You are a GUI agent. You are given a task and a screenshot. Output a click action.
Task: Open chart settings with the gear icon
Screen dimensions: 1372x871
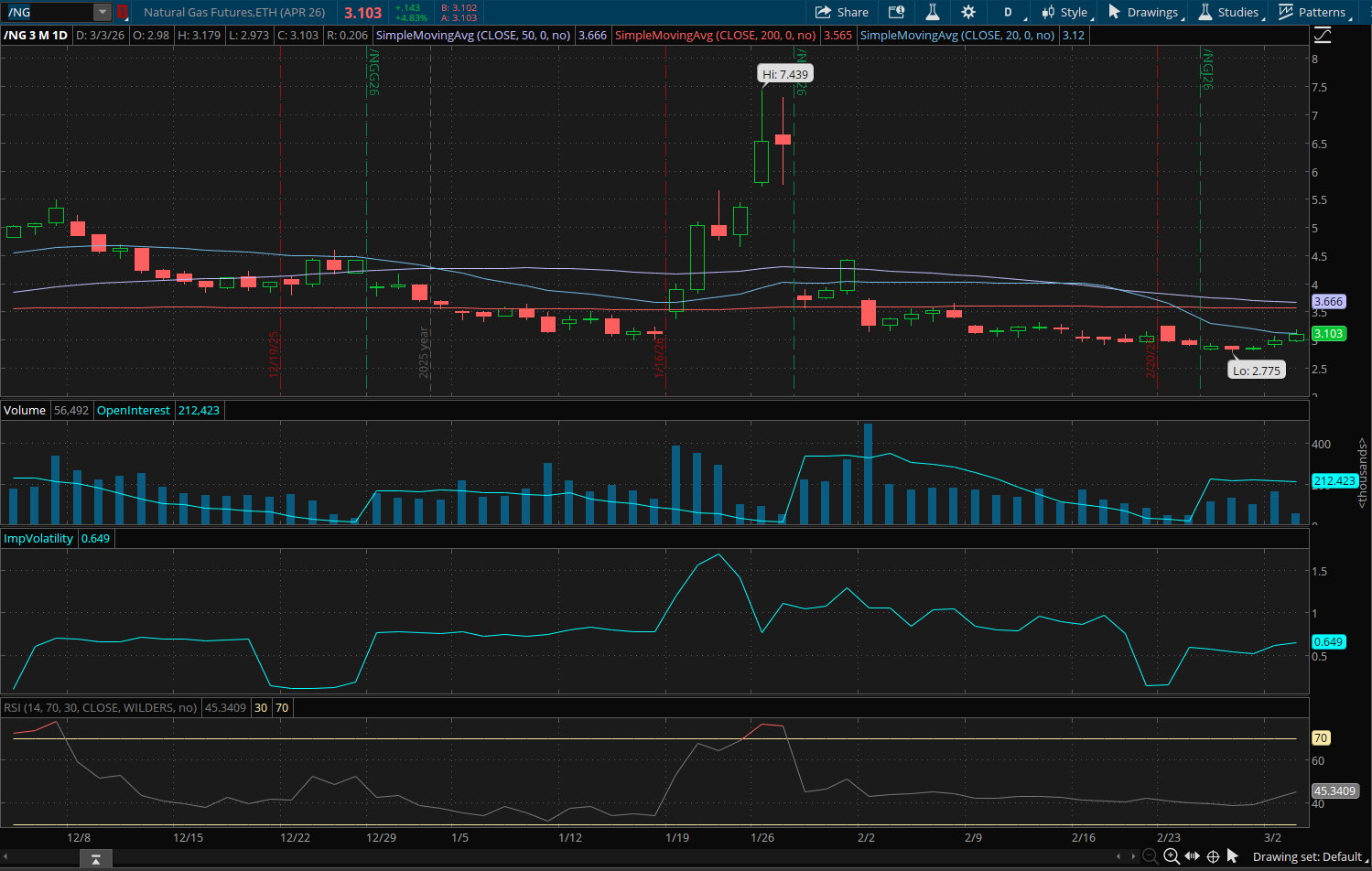(967, 13)
